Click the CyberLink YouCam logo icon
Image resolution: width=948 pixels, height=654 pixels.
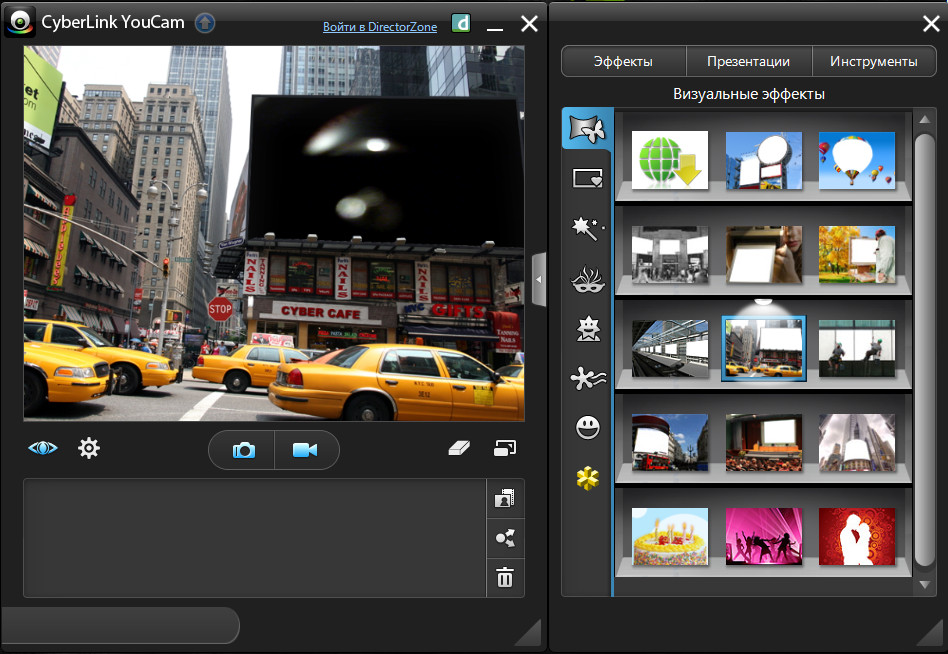[20, 22]
